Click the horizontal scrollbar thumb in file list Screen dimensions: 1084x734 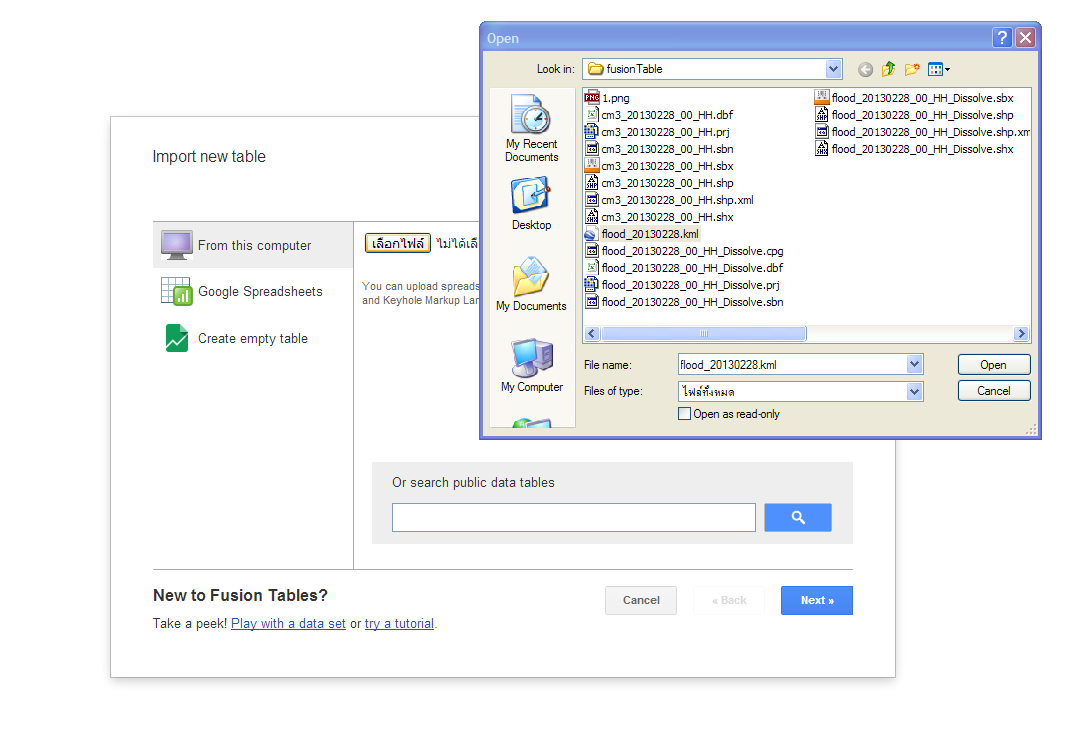(704, 334)
